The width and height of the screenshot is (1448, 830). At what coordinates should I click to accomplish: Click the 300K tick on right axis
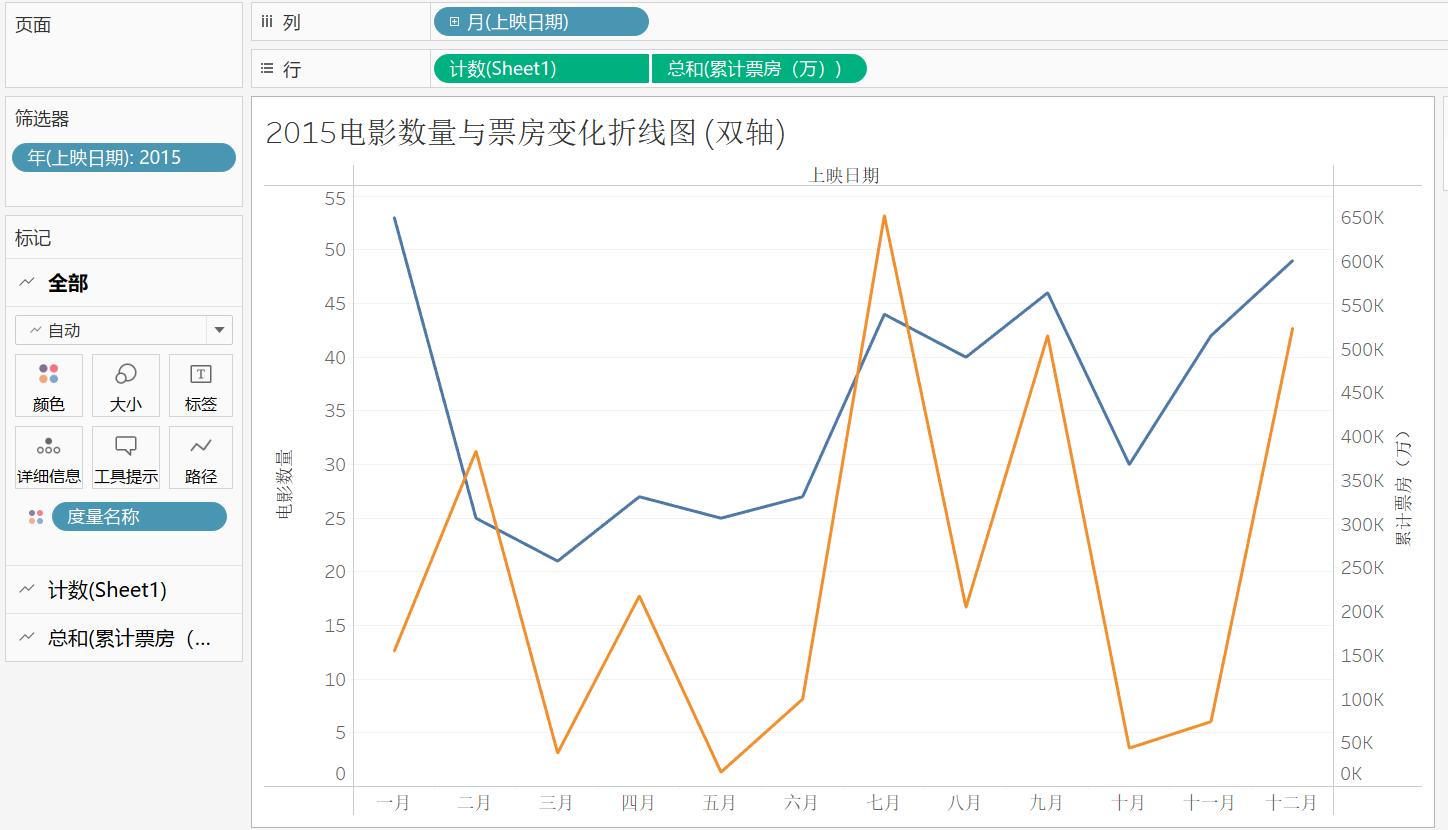[x=1362, y=524]
